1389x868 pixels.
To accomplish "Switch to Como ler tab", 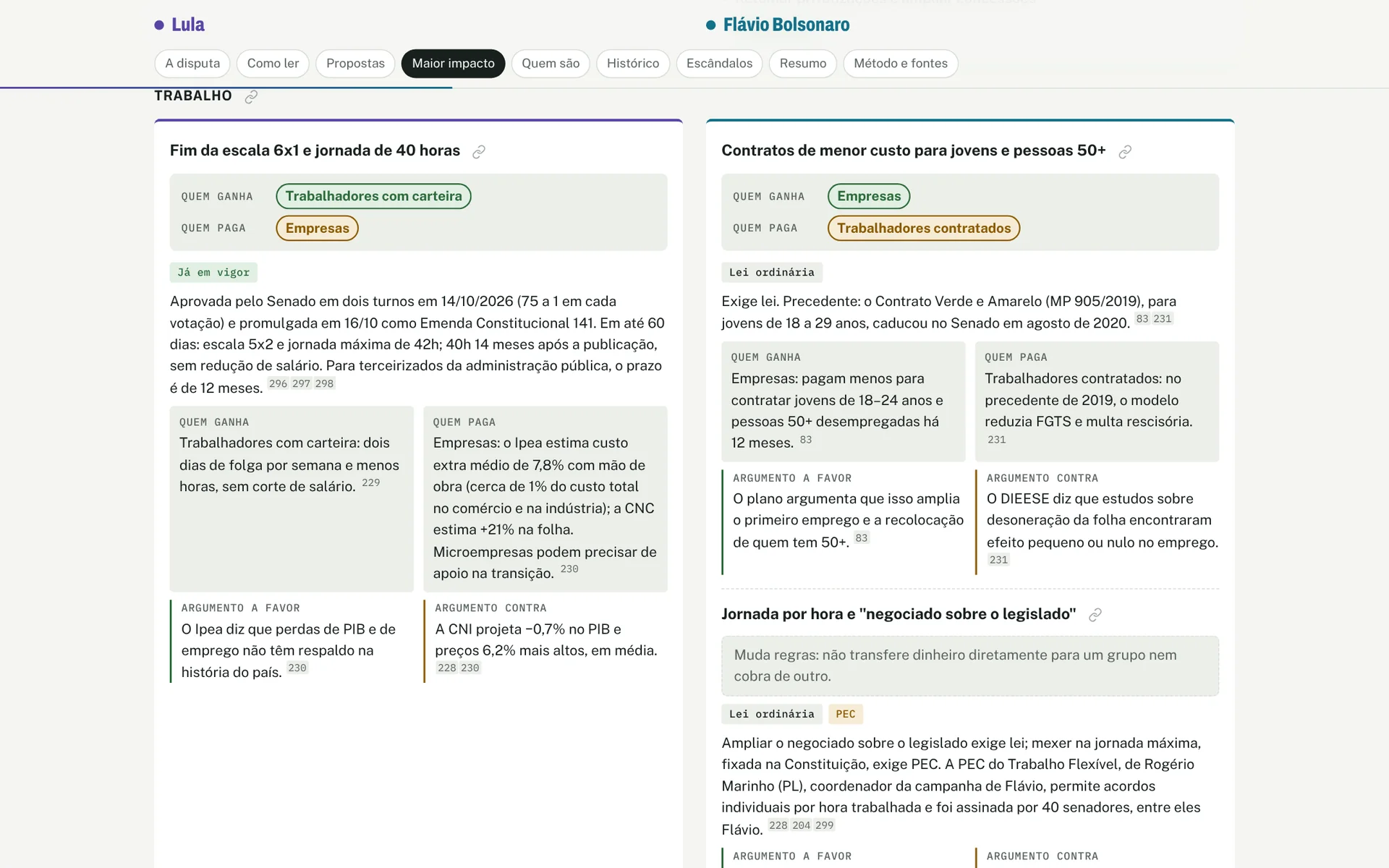I will click(273, 64).
